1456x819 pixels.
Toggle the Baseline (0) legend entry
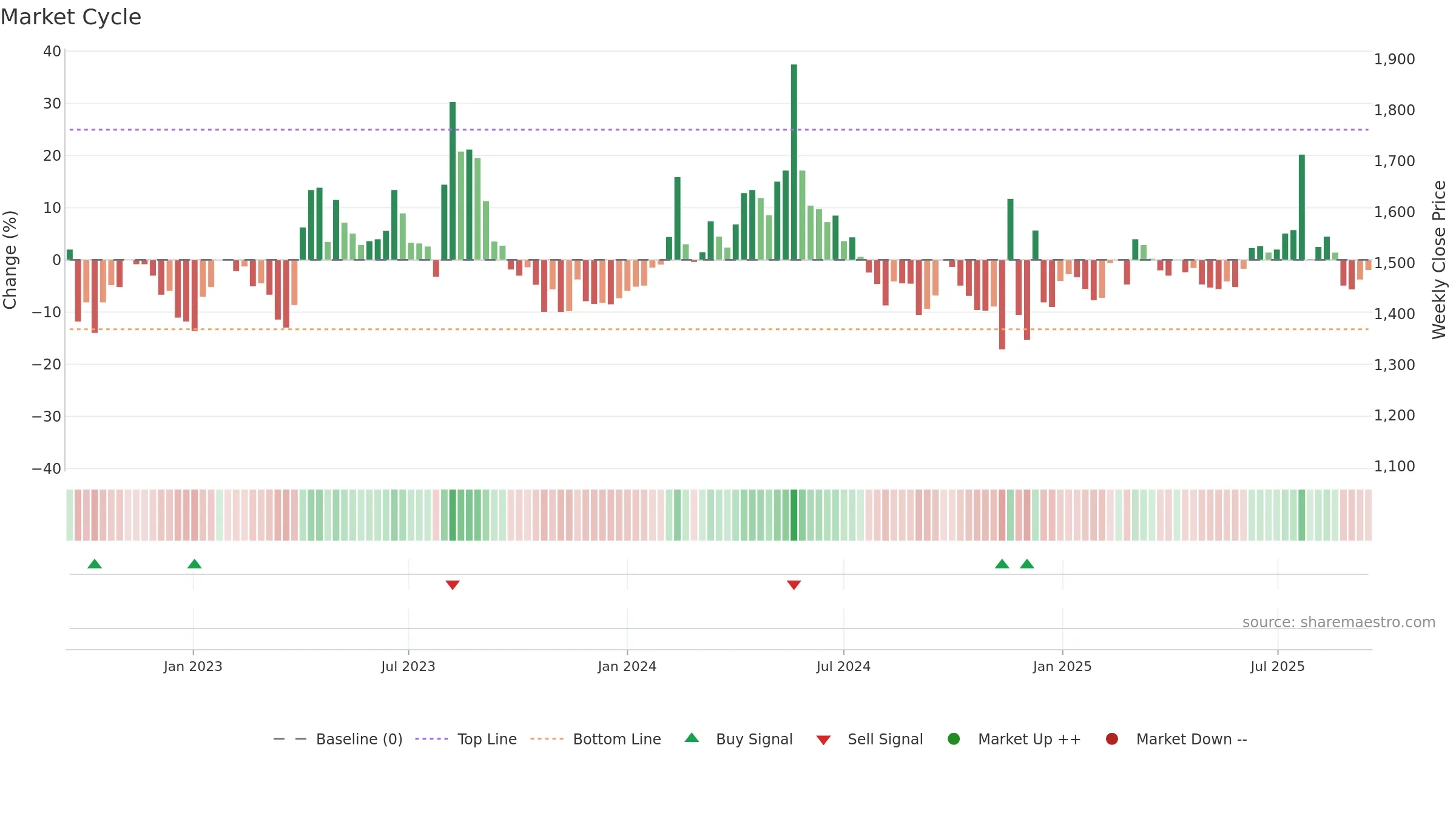click(338, 739)
